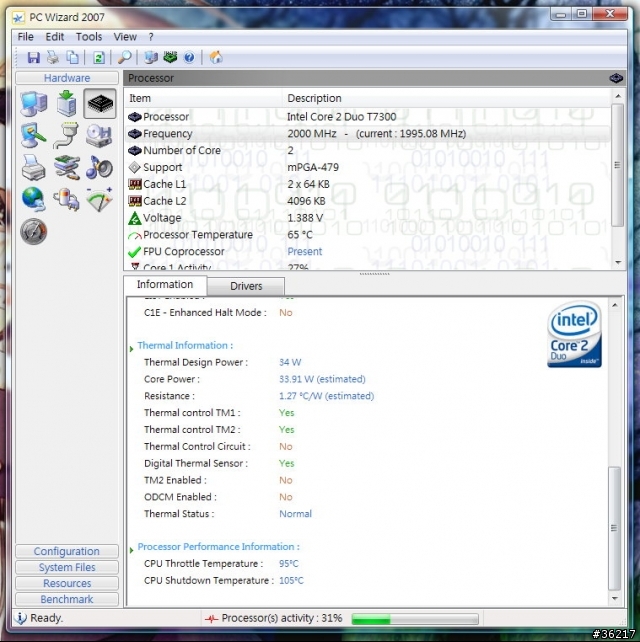Select the Number of Core row
Image resolution: width=640 pixels, height=642 pixels.
(x=367, y=150)
